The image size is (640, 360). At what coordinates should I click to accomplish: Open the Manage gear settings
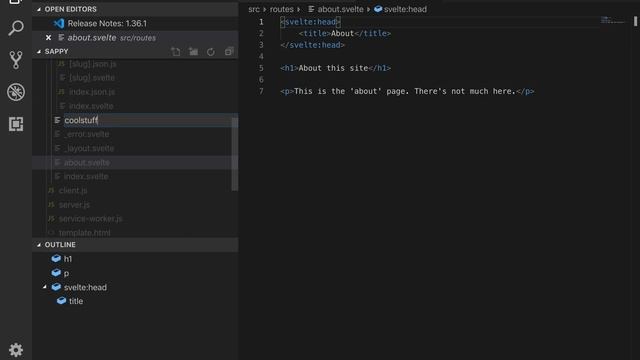point(16,350)
